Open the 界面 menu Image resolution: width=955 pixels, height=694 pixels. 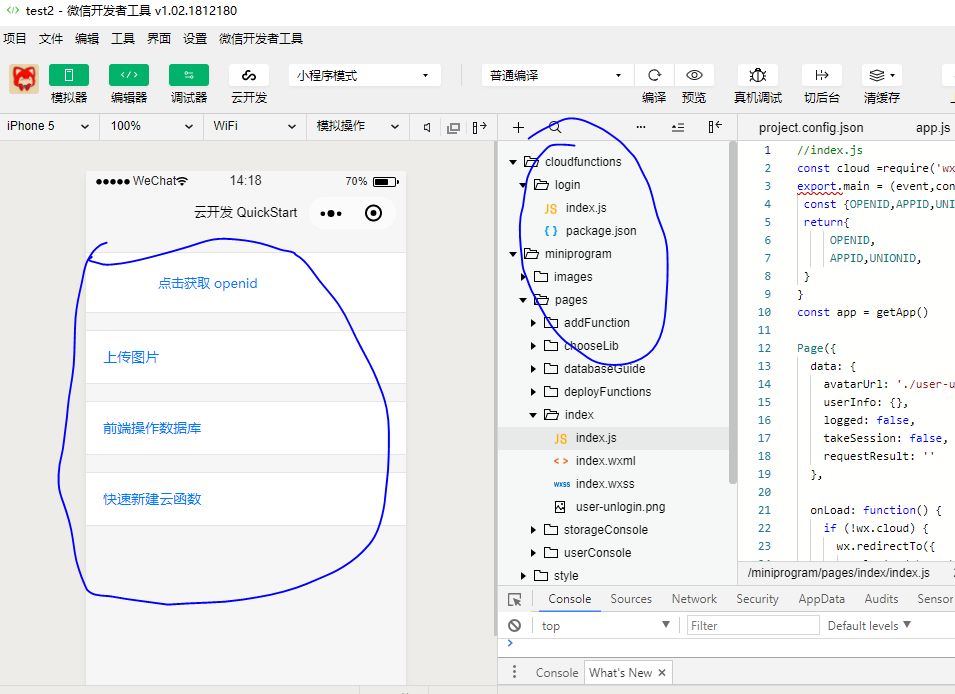click(x=158, y=38)
